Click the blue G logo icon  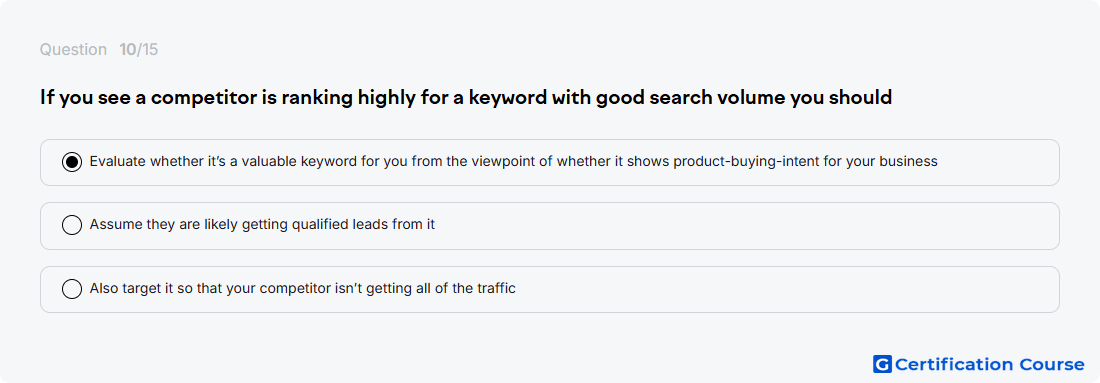click(882, 364)
